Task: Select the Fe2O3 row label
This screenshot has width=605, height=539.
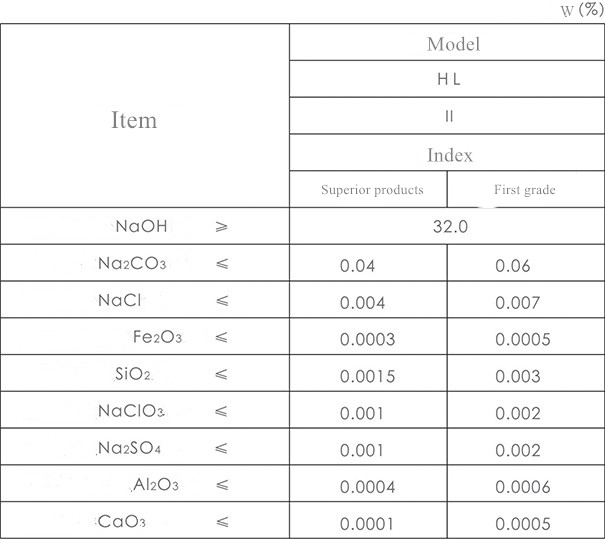Action: (157, 338)
